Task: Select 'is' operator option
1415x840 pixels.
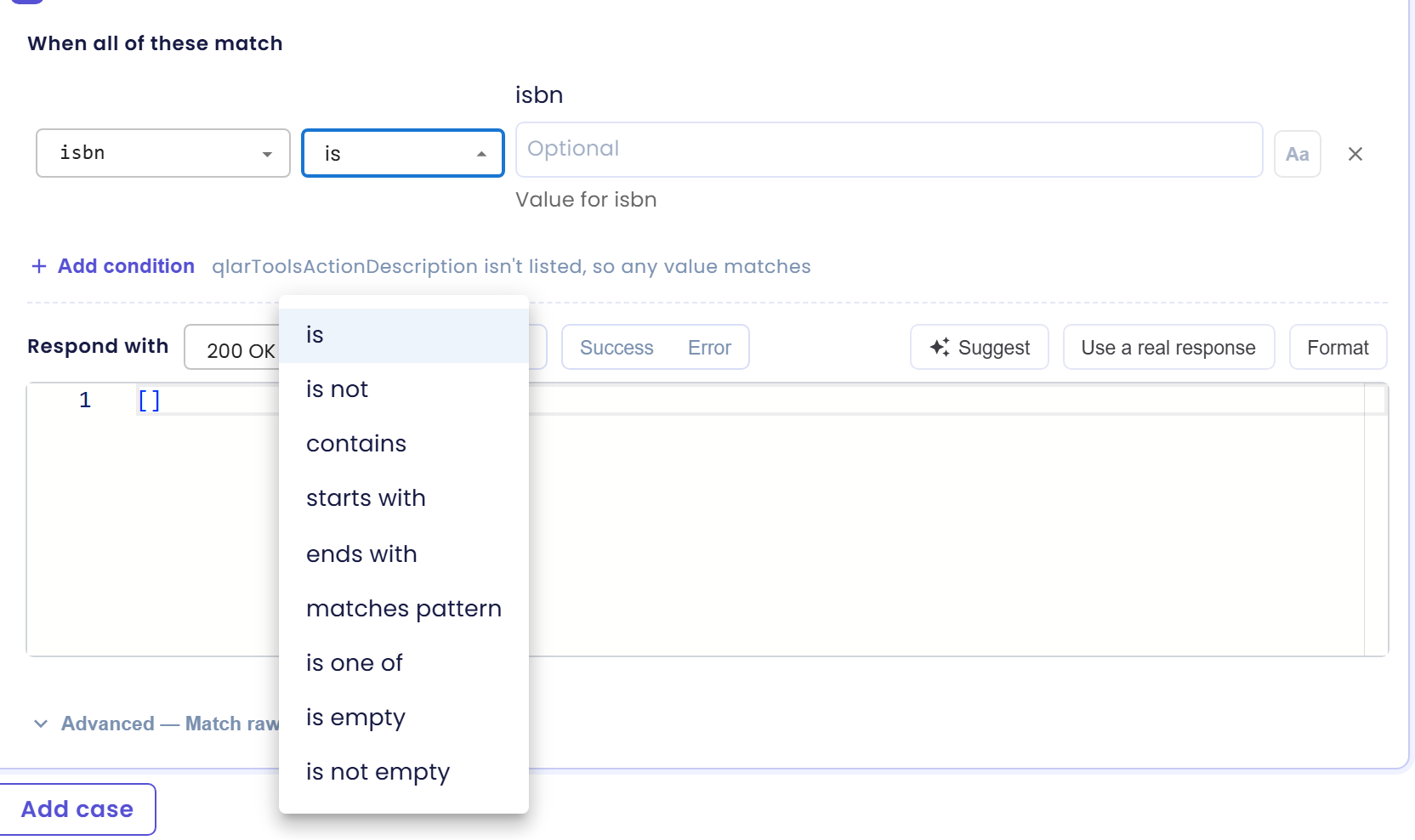Action: coord(404,335)
